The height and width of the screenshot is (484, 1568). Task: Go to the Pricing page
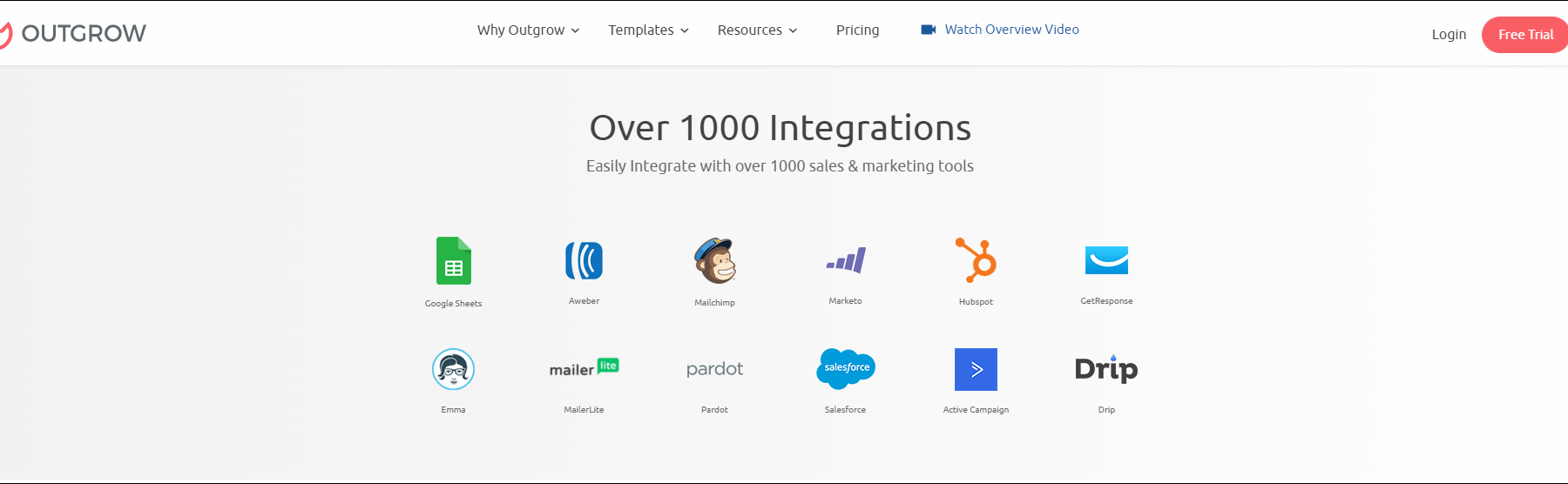click(x=857, y=30)
